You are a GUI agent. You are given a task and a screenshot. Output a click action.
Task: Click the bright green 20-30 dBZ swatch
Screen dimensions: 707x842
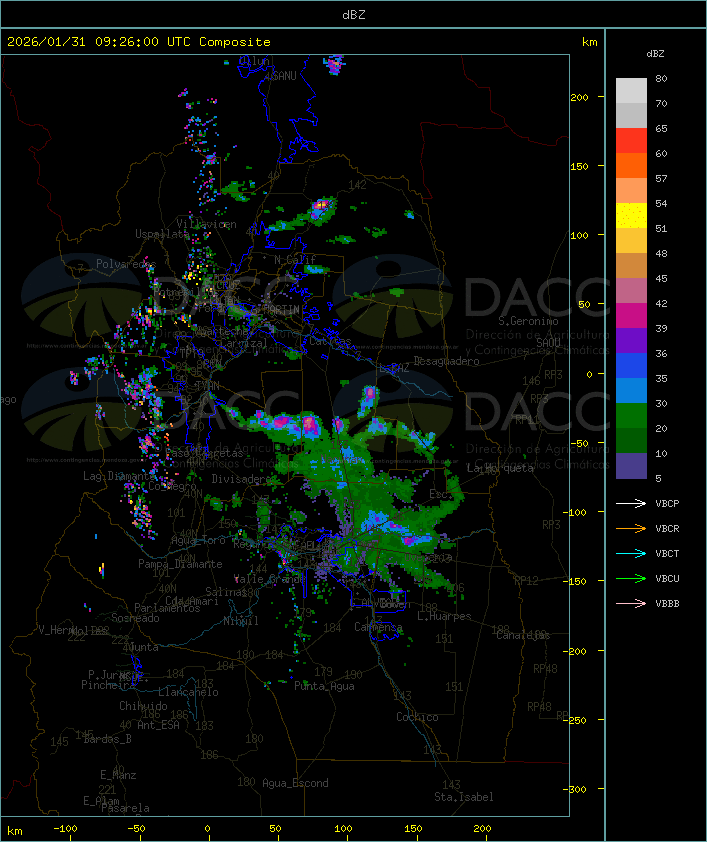coord(631,415)
